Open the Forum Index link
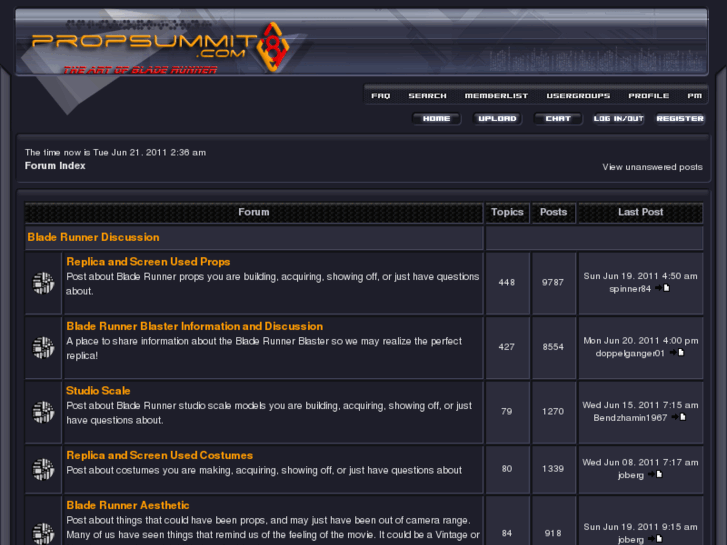 tap(55, 166)
